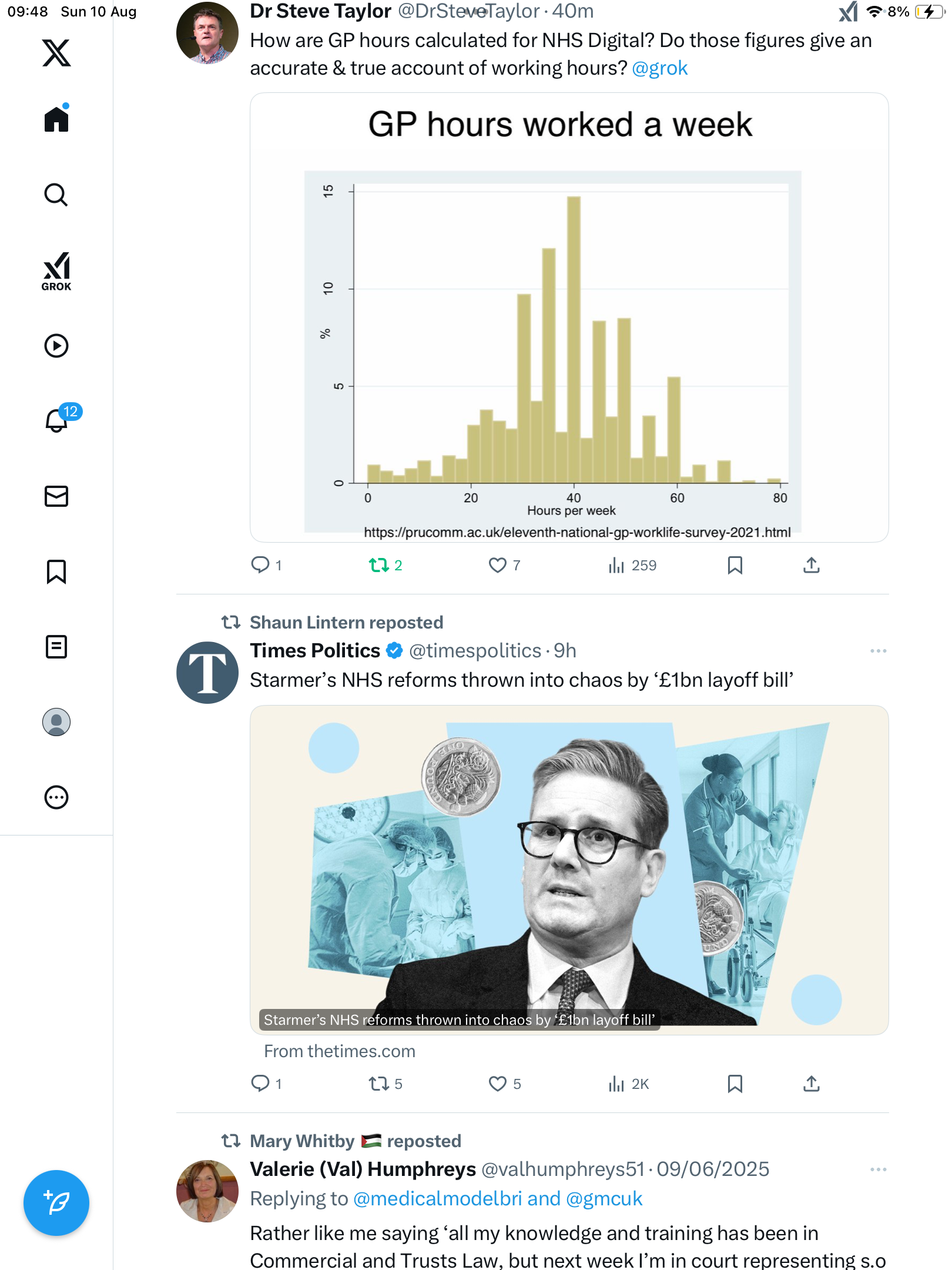Open sidebar Bookmarks icon
The image size is (952, 1270).
(56, 571)
